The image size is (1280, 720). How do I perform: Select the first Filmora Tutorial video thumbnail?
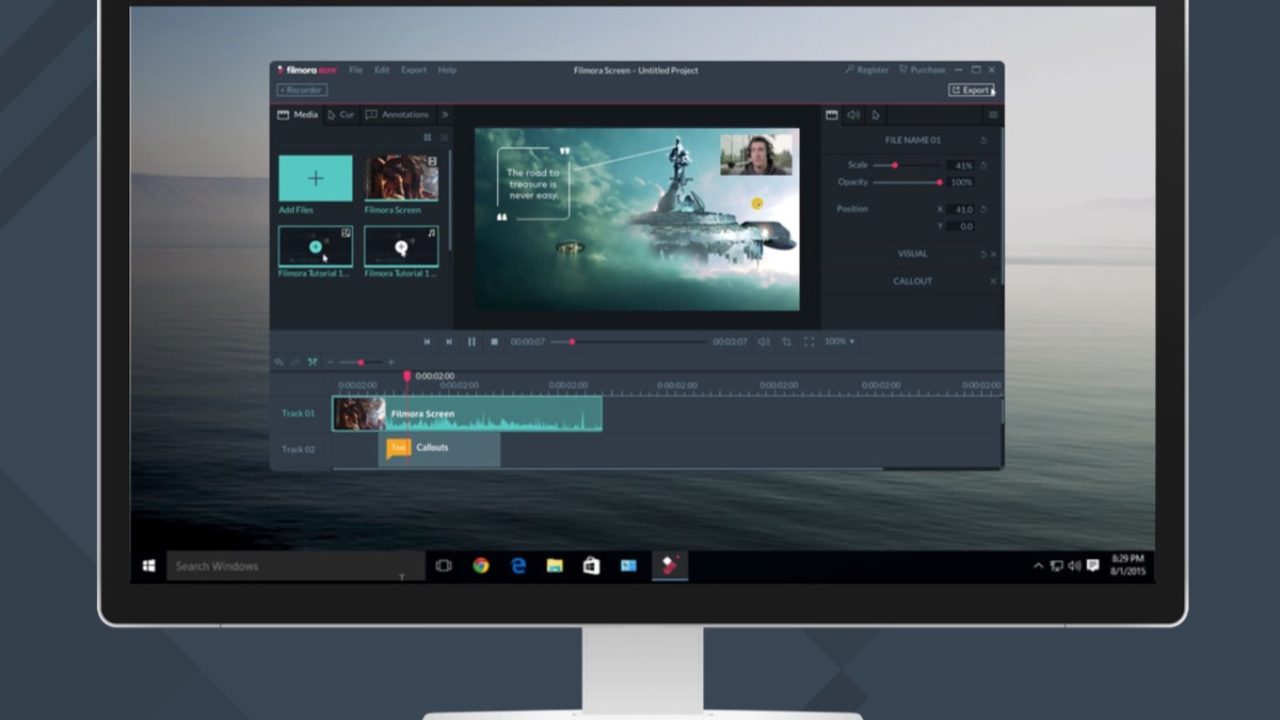pos(315,246)
